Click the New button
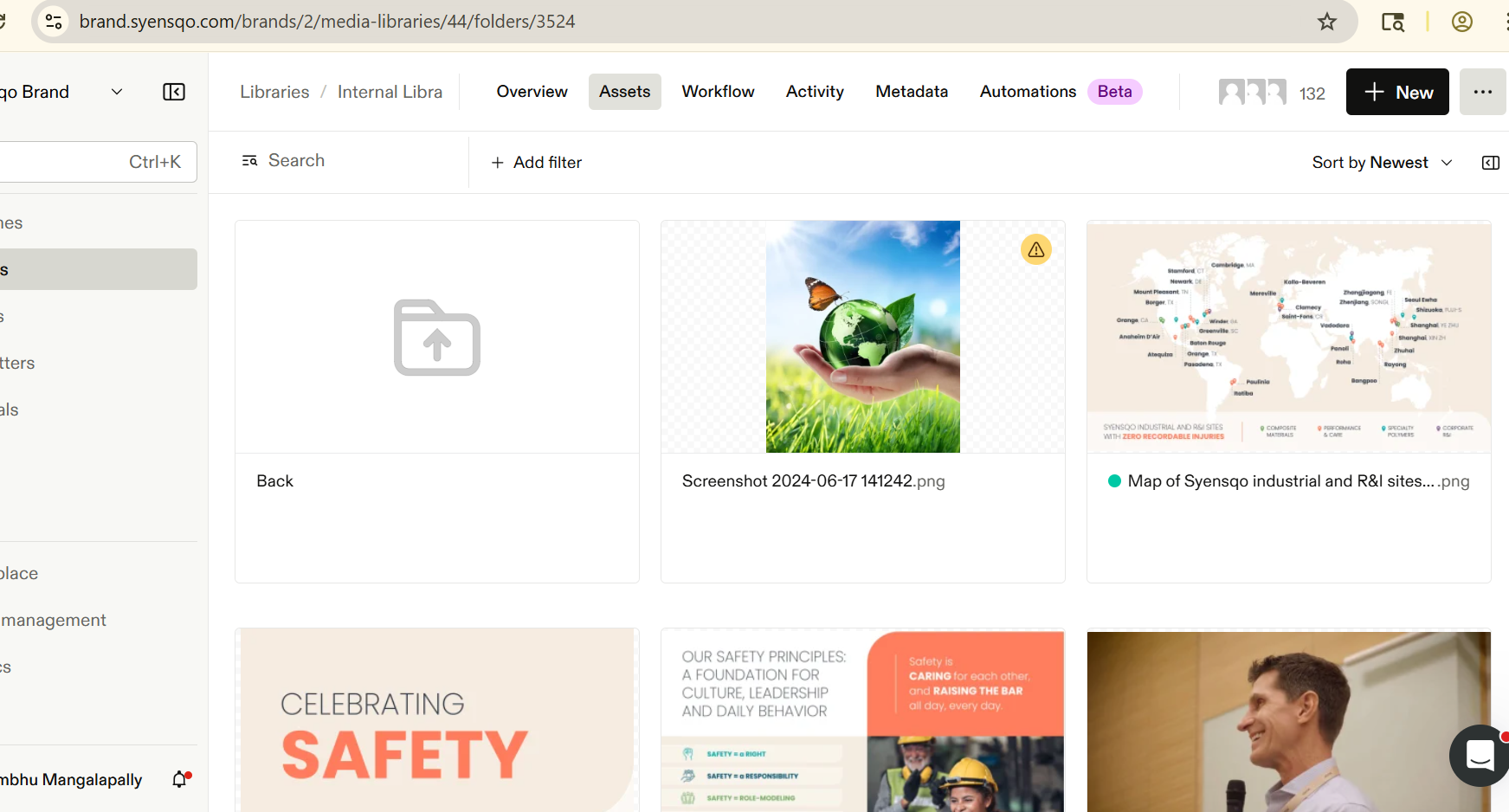 (1396, 92)
